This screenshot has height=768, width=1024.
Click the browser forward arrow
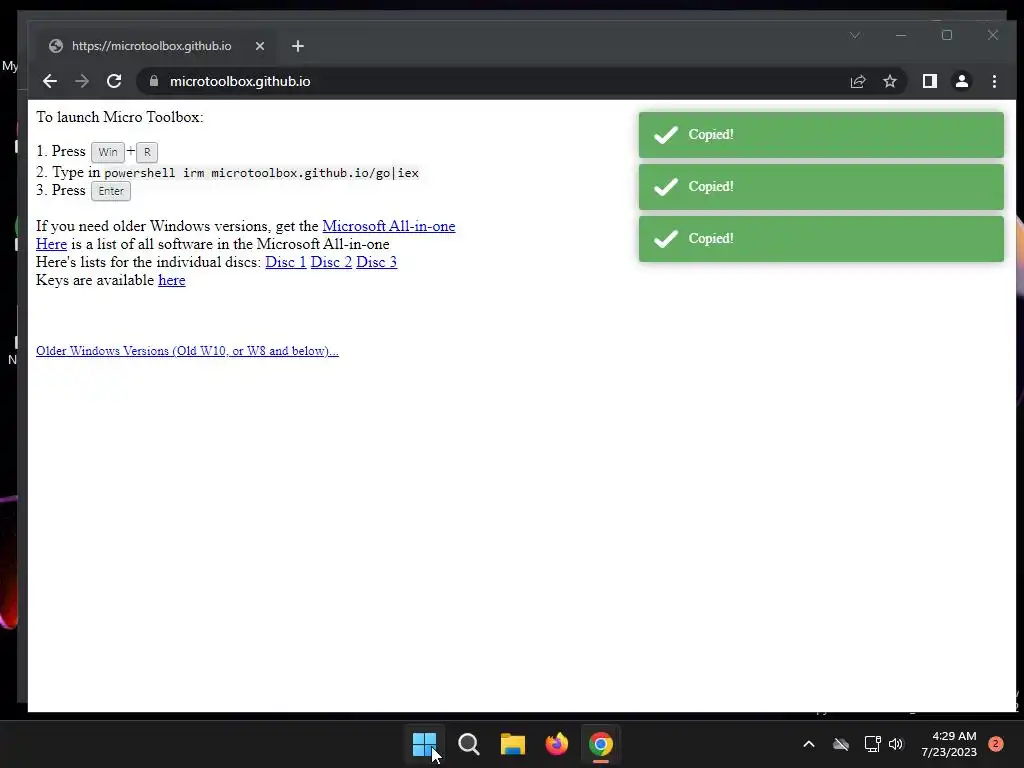[x=82, y=81]
